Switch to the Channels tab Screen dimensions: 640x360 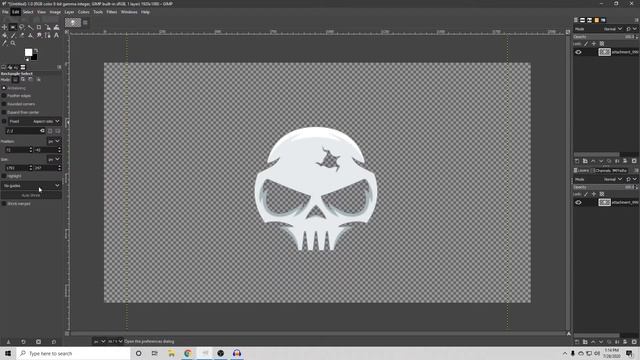(601, 170)
